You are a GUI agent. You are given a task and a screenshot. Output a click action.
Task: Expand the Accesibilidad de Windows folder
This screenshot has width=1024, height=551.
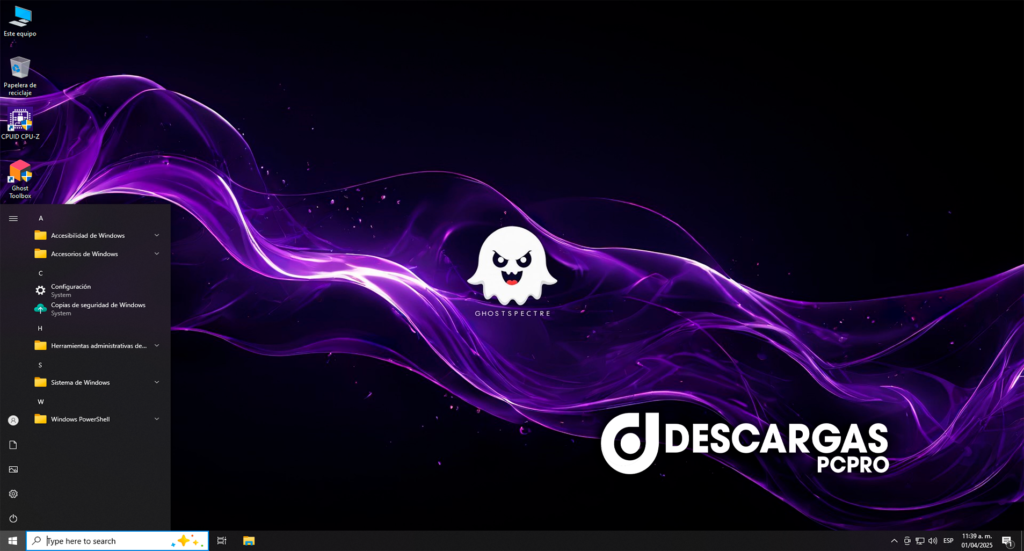(x=157, y=235)
